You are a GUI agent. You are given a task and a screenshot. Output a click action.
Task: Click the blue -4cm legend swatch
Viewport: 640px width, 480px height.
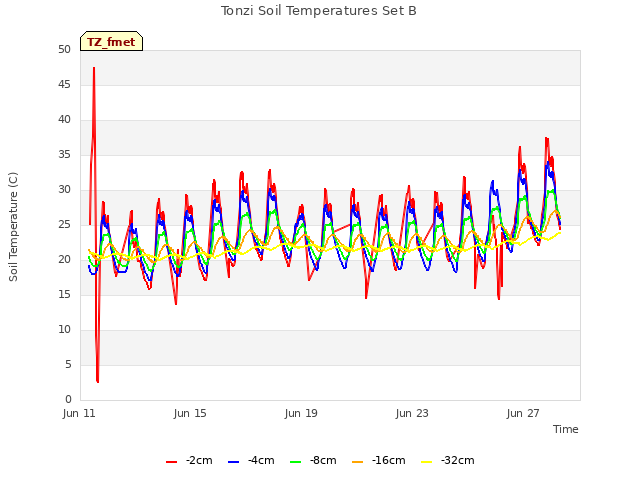(x=233, y=461)
